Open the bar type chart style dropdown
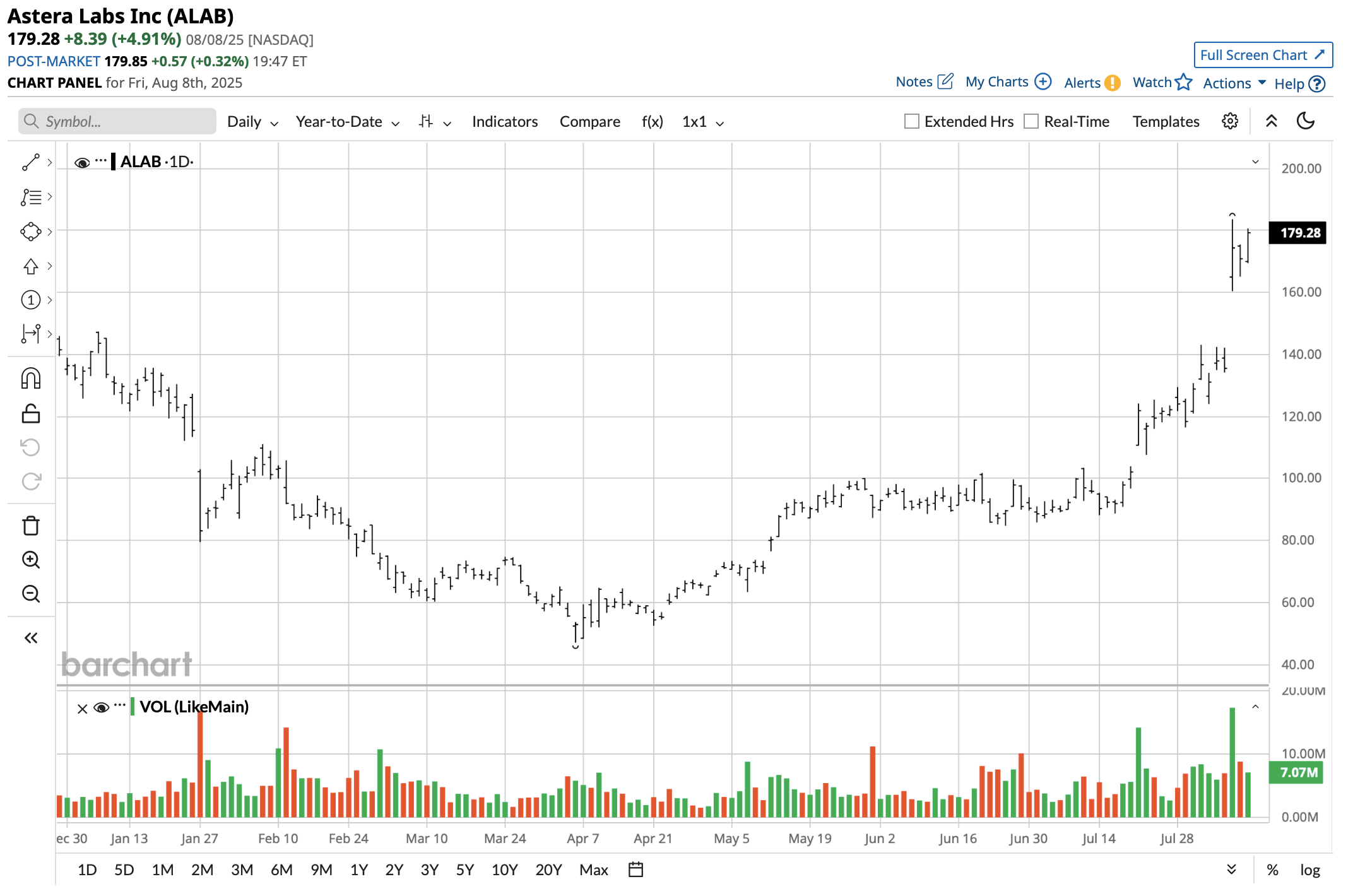 coord(435,122)
